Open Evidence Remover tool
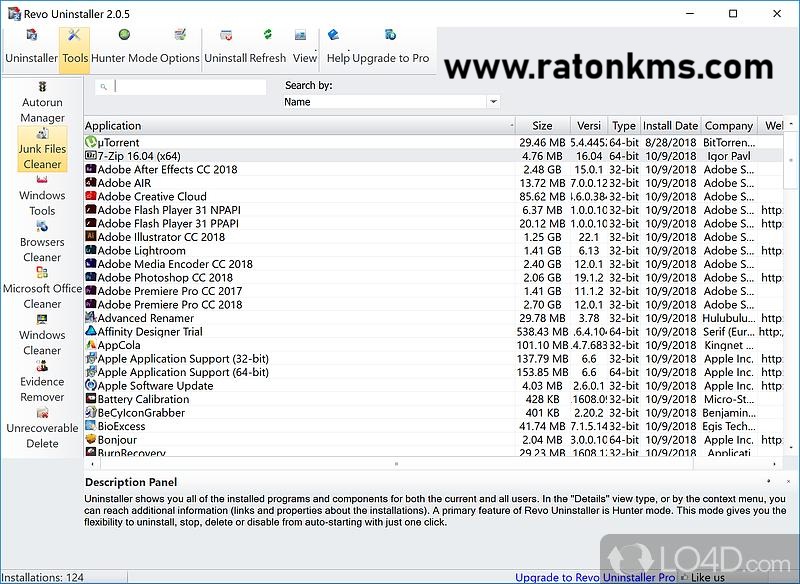Viewport: 800px width, 584px height. pos(42,382)
